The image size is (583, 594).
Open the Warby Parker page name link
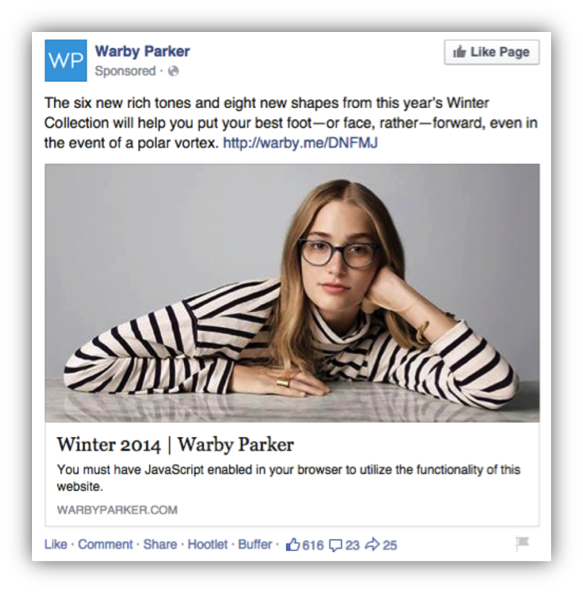coord(142,51)
